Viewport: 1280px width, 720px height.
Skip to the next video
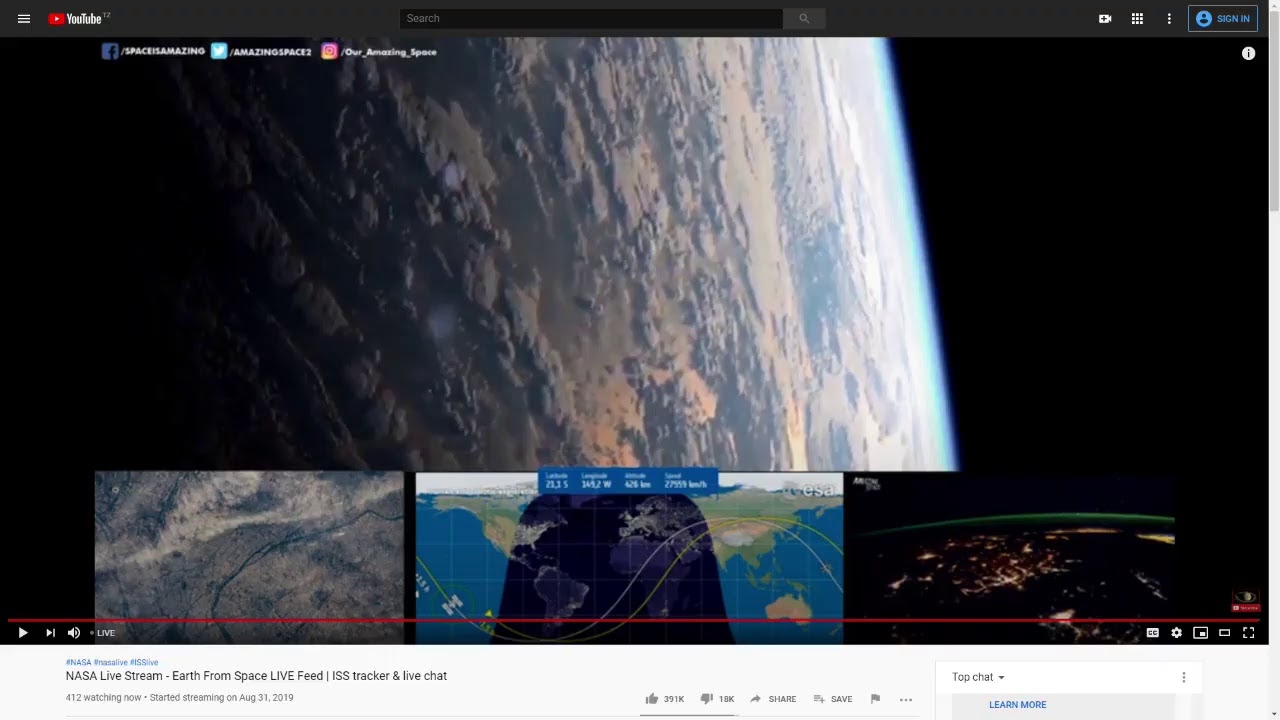click(x=50, y=633)
